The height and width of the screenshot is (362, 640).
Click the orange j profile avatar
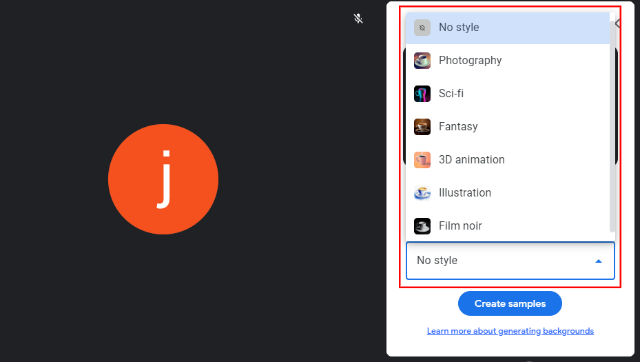163,179
